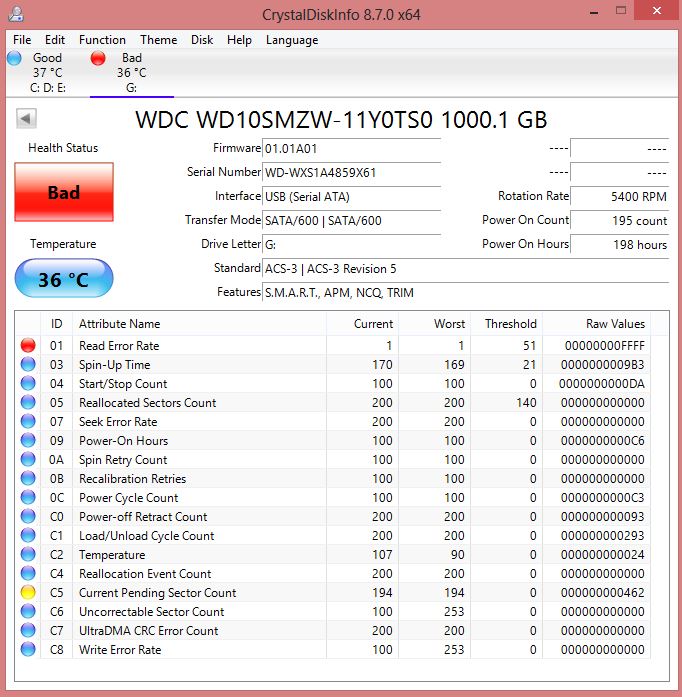
Task: Click threshold value 140
Action: click(x=526, y=402)
